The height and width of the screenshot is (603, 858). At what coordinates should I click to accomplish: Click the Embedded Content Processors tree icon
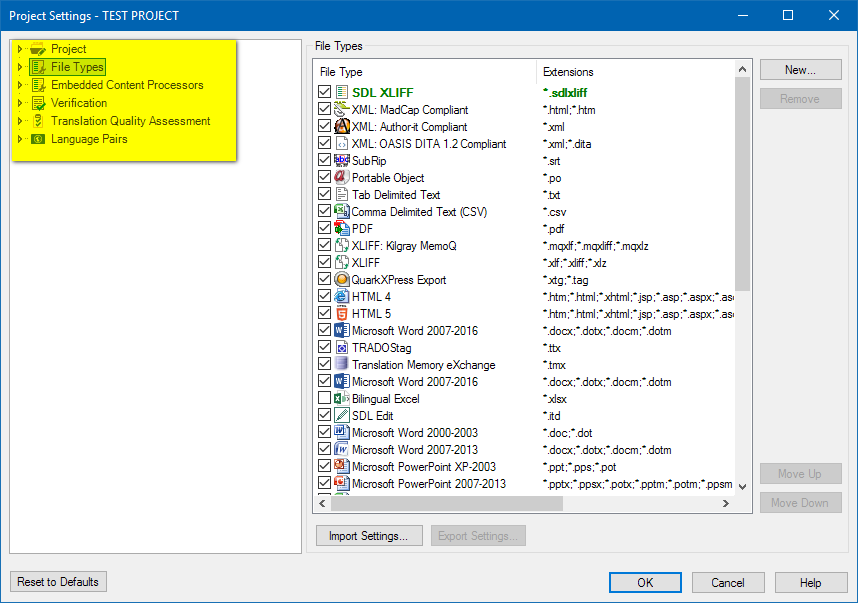point(38,85)
